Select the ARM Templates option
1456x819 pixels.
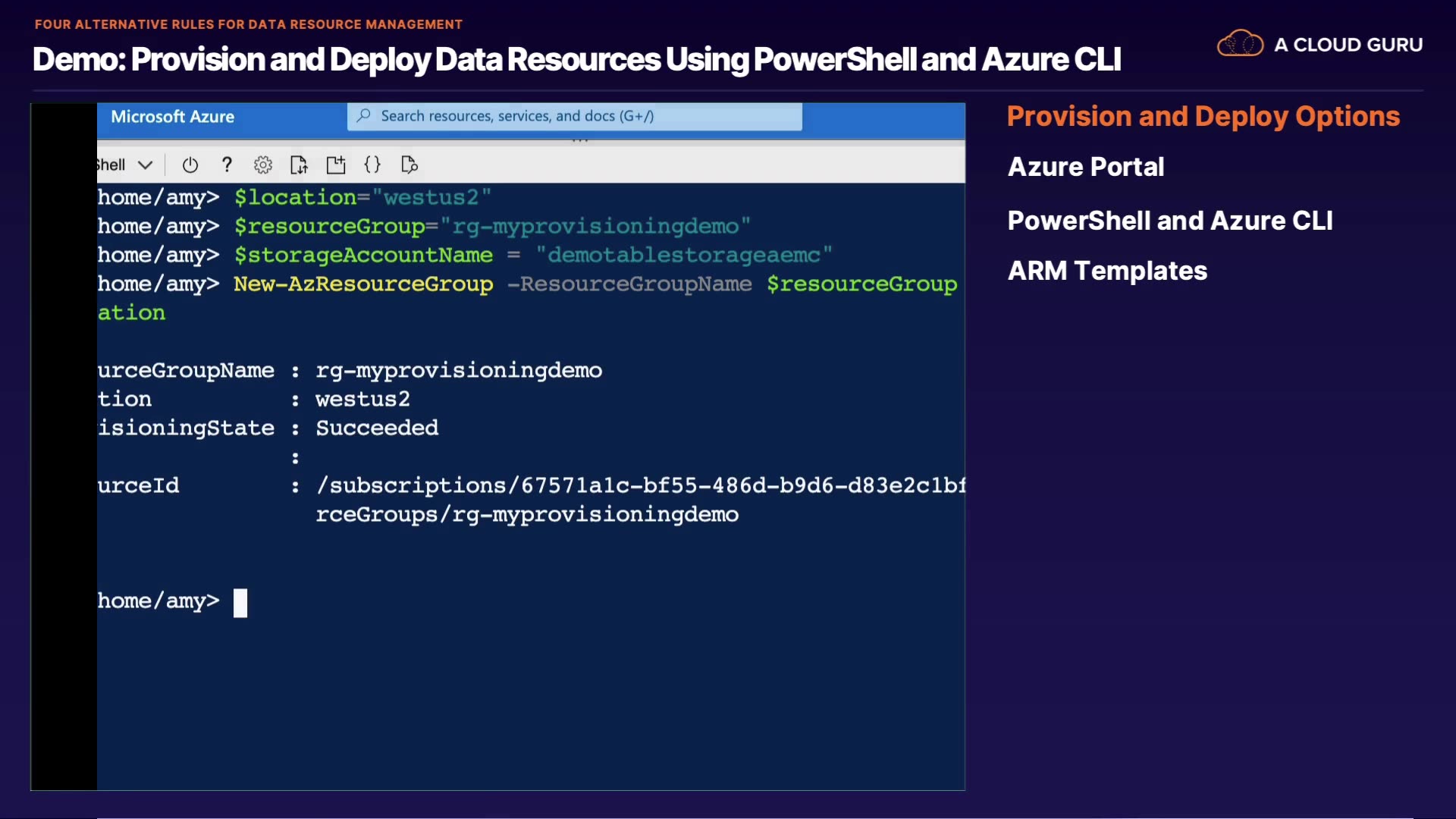coord(1106,271)
